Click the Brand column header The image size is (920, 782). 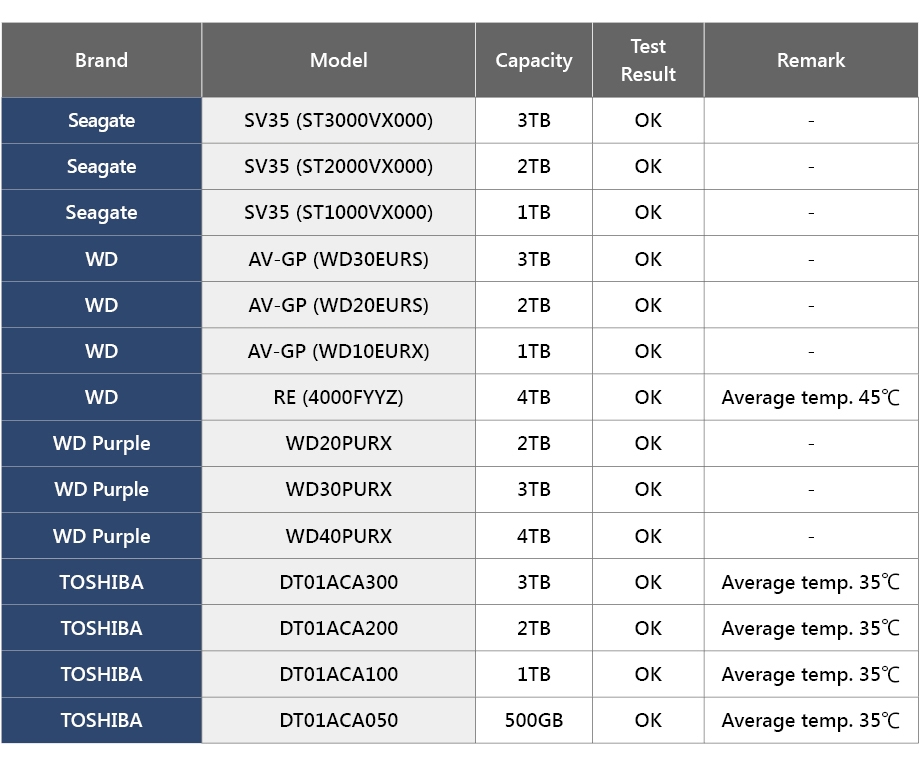point(101,60)
